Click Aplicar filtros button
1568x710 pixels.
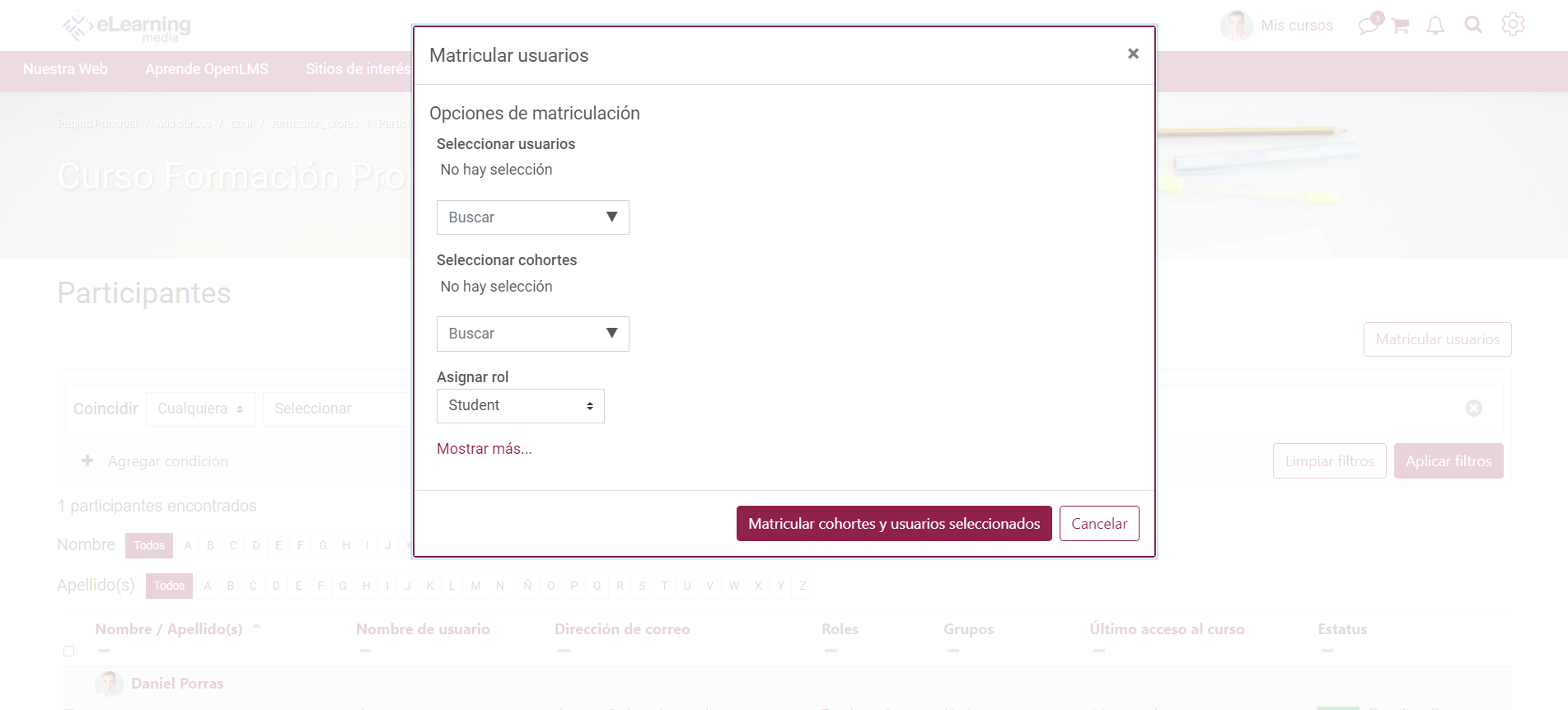1449,461
